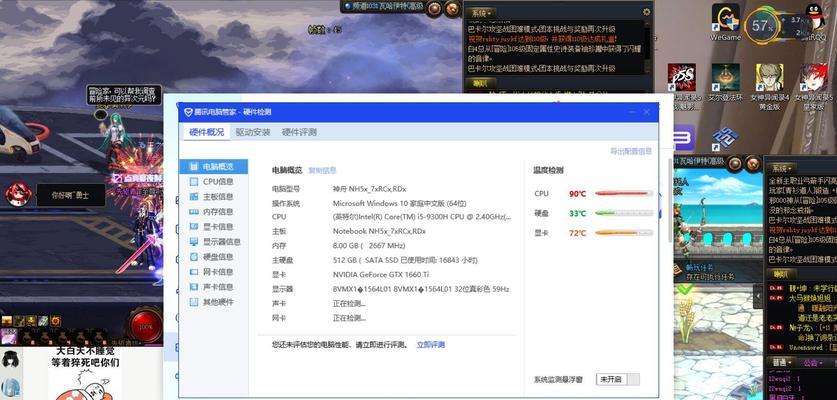Open 显示器信息 sidebar entry
The height and width of the screenshot is (400, 837).
click(214, 241)
